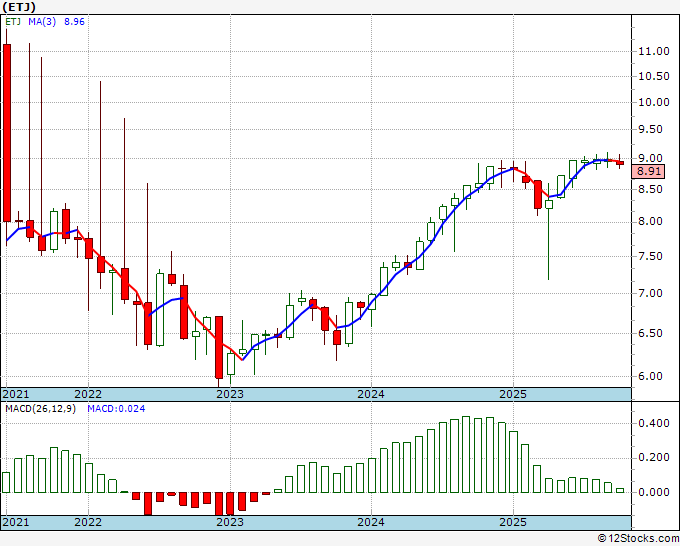Click the red candlestick at the 2023 low

click(x=219, y=347)
